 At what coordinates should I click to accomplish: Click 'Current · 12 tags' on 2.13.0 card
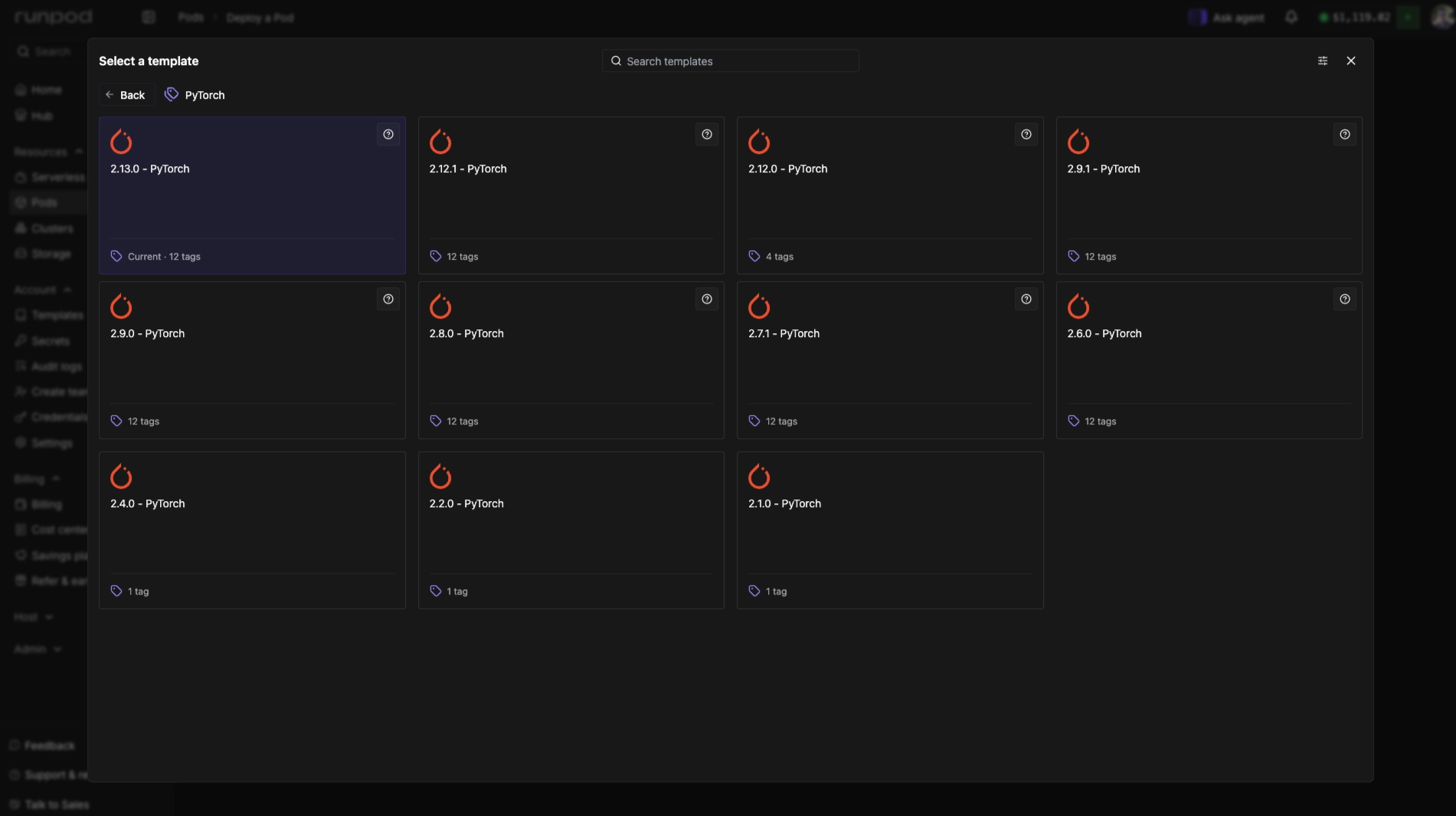[x=164, y=257]
